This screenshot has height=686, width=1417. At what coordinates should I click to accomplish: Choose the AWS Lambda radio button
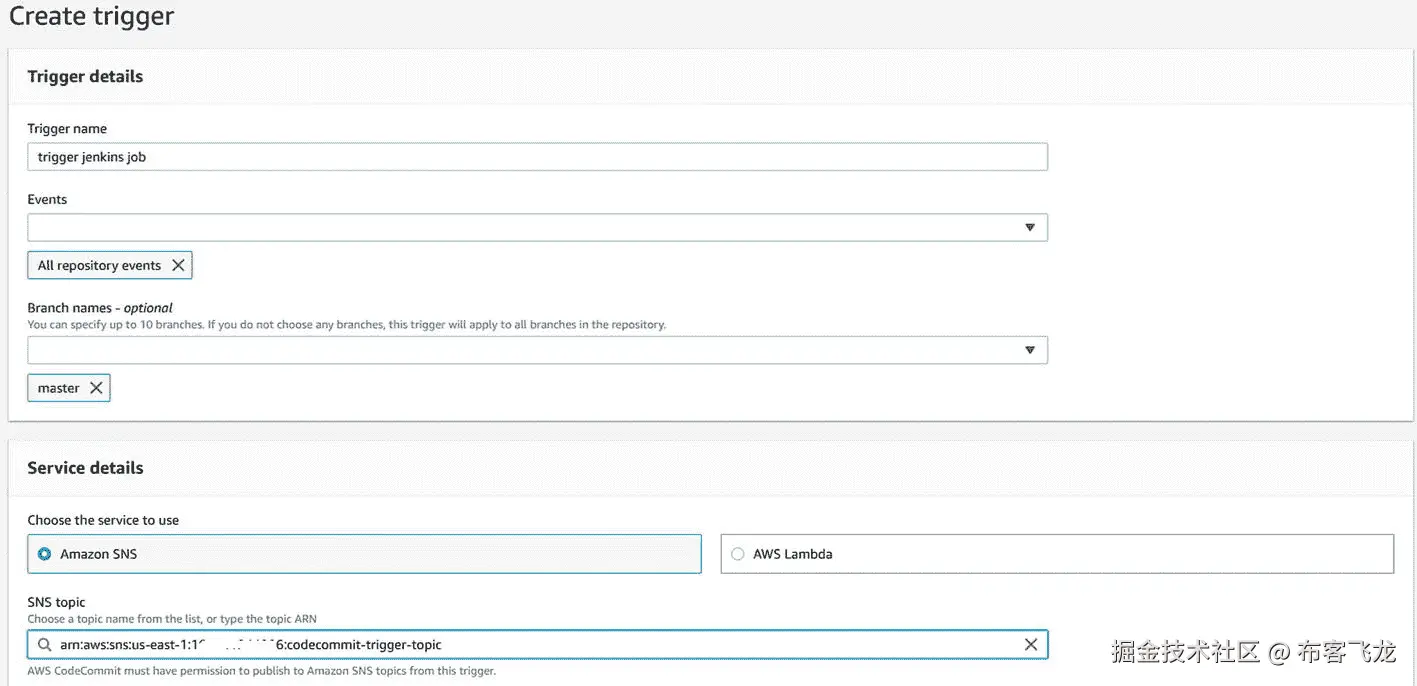tap(738, 554)
